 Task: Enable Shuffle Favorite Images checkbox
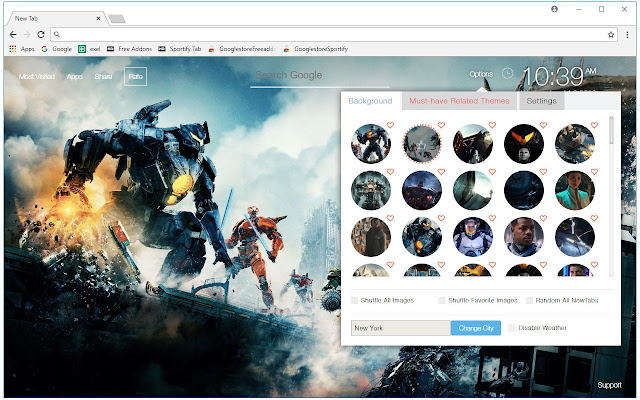pyautogui.click(x=442, y=300)
